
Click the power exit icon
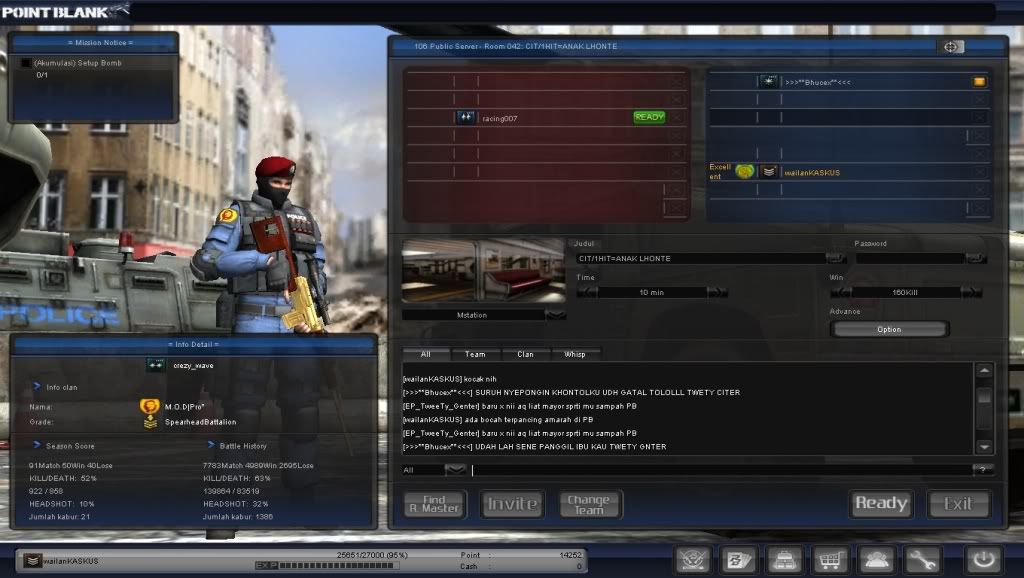984,560
